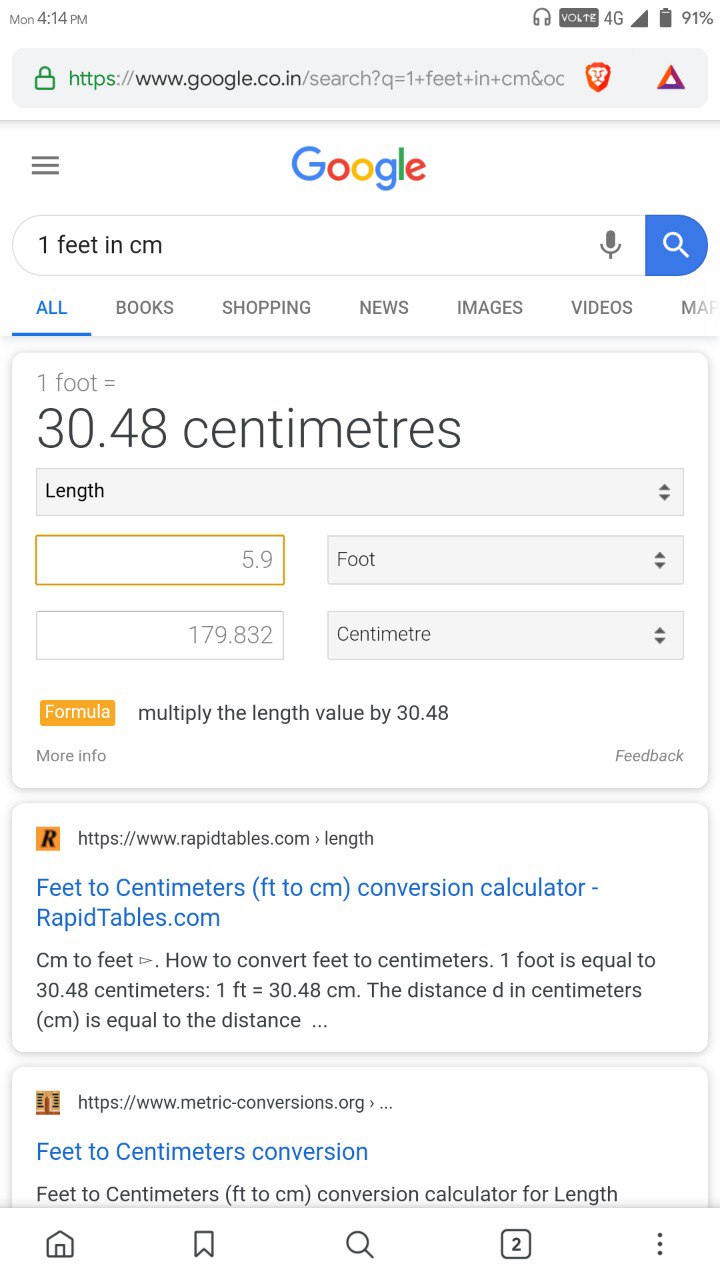
Task: Start voice search with the microphone icon
Action: pyautogui.click(x=610, y=245)
